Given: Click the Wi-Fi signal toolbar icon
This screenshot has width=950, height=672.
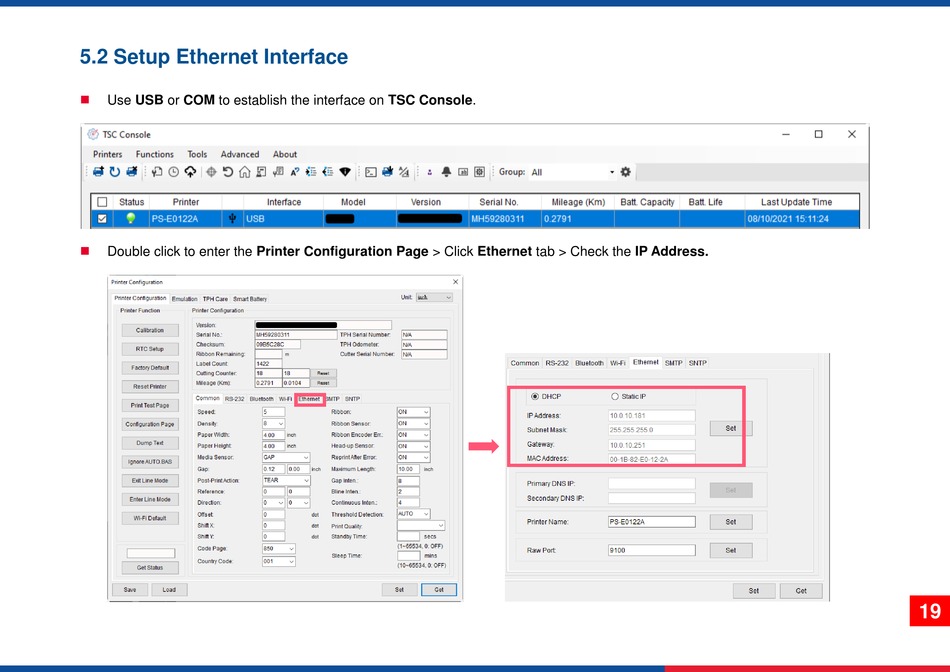Looking at the screenshot, I should pos(345,172).
